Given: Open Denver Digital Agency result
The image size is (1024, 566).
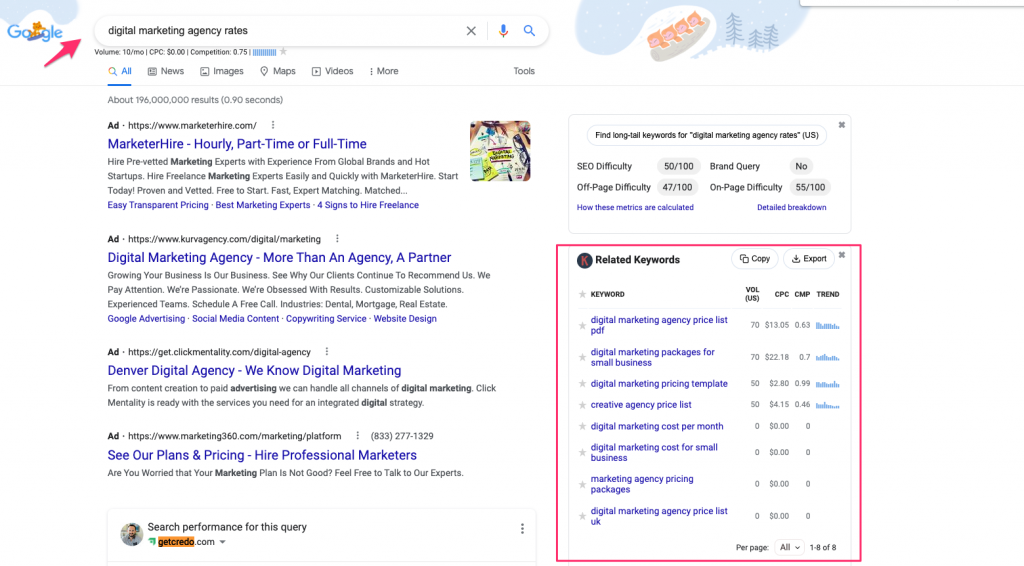Looking at the screenshot, I should point(255,370).
